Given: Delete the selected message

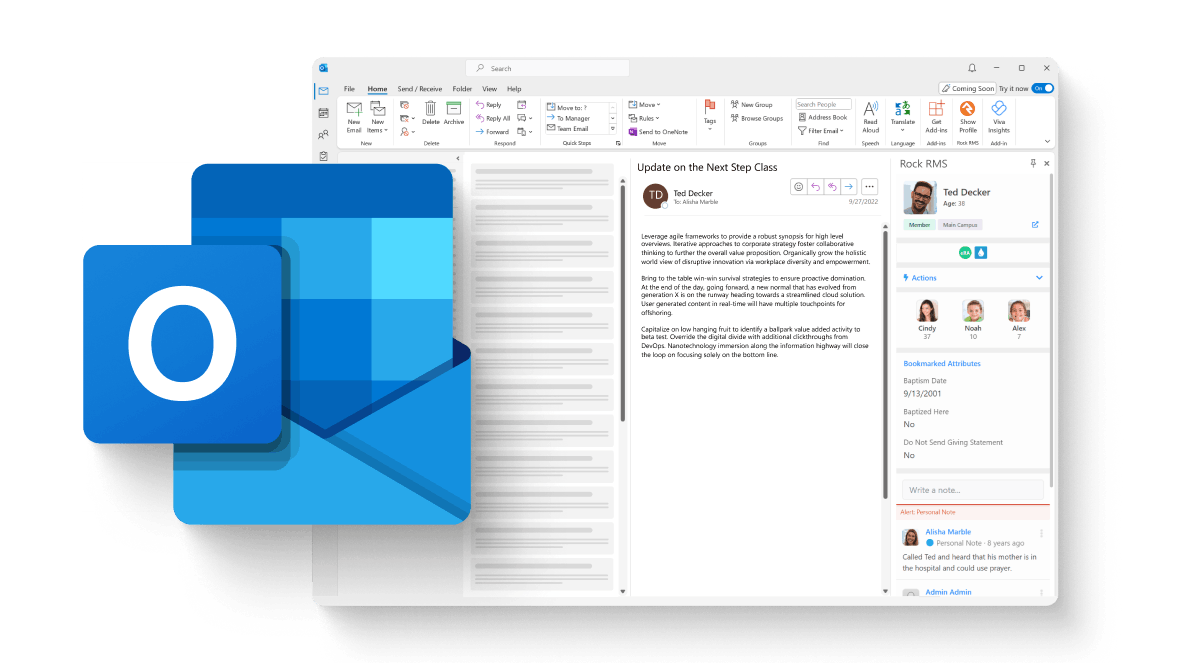Looking at the screenshot, I should [430, 114].
